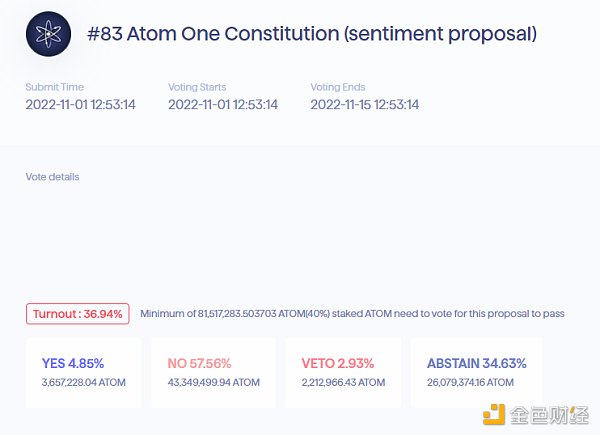
Task: Select the 2022-11-15 voting end date
Action: point(365,104)
